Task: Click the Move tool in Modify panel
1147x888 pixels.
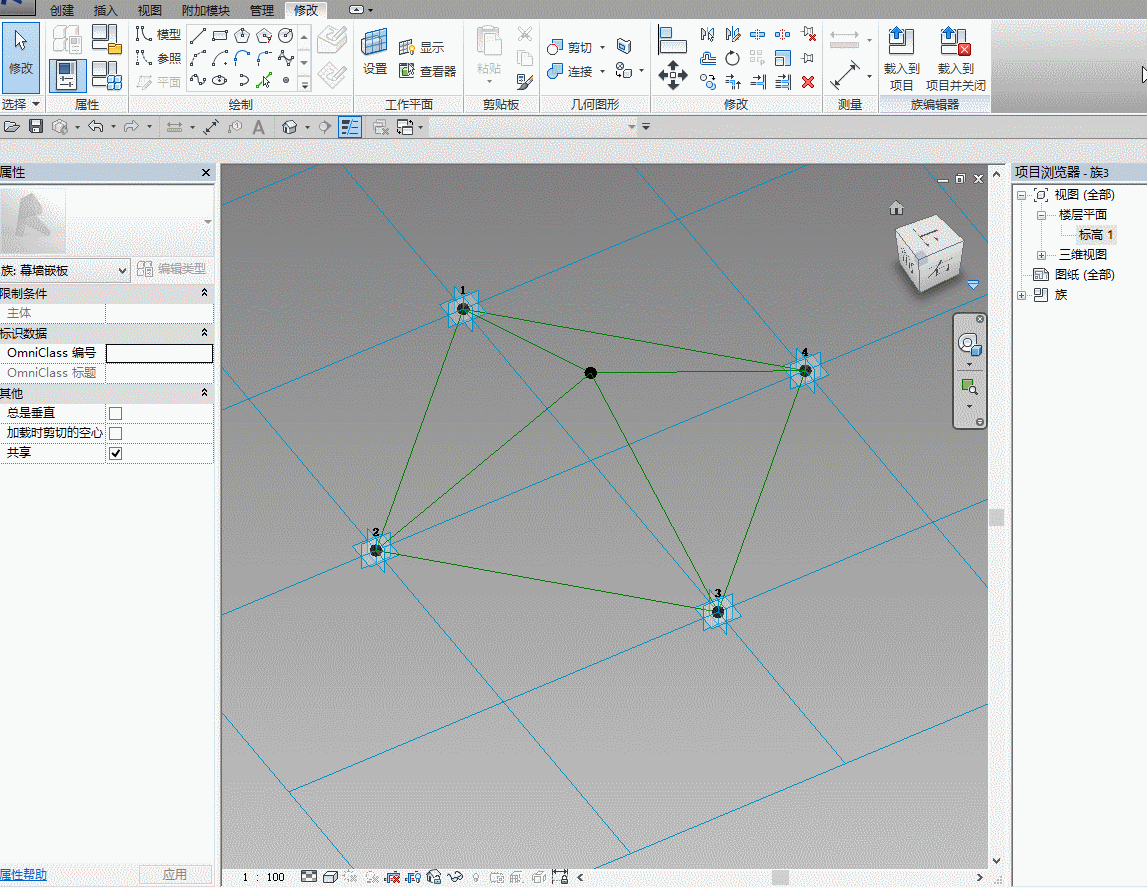Action: 672,74
